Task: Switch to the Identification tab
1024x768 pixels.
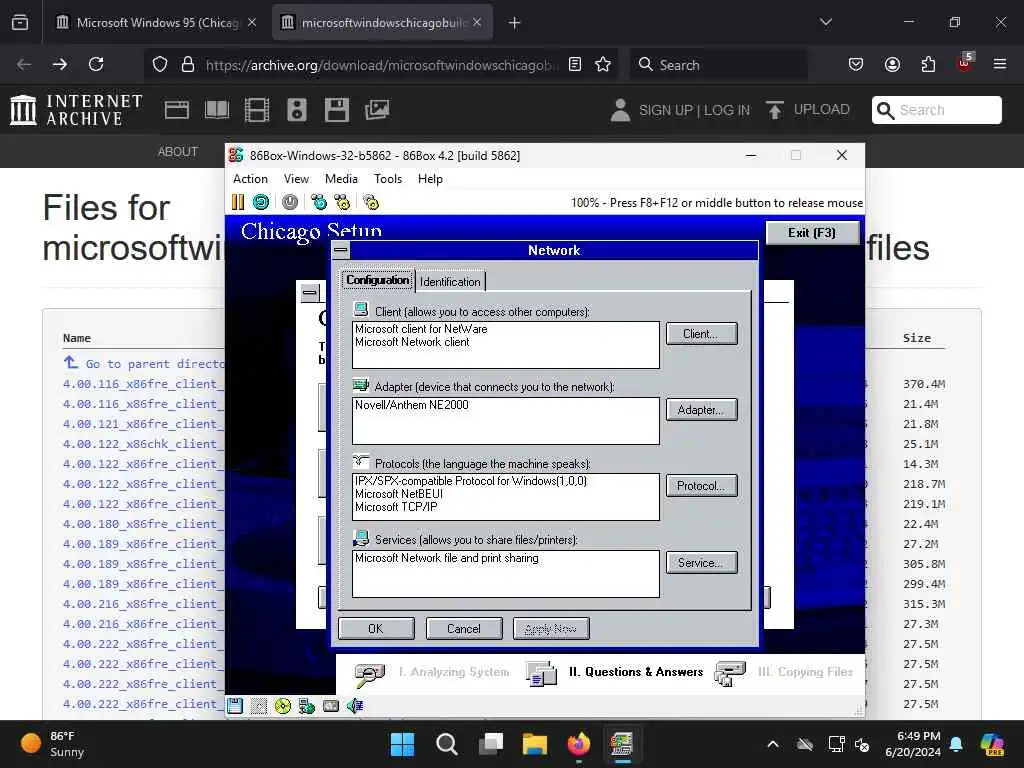Action: click(x=450, y=282)
